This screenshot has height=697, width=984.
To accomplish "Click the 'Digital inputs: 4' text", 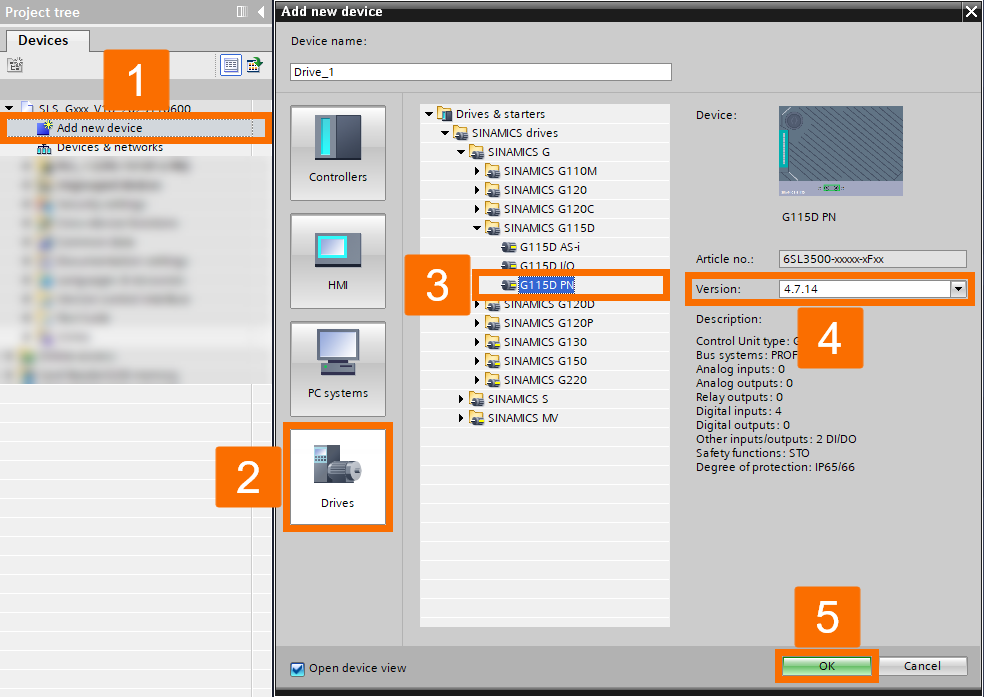I will tap(739, 411).
